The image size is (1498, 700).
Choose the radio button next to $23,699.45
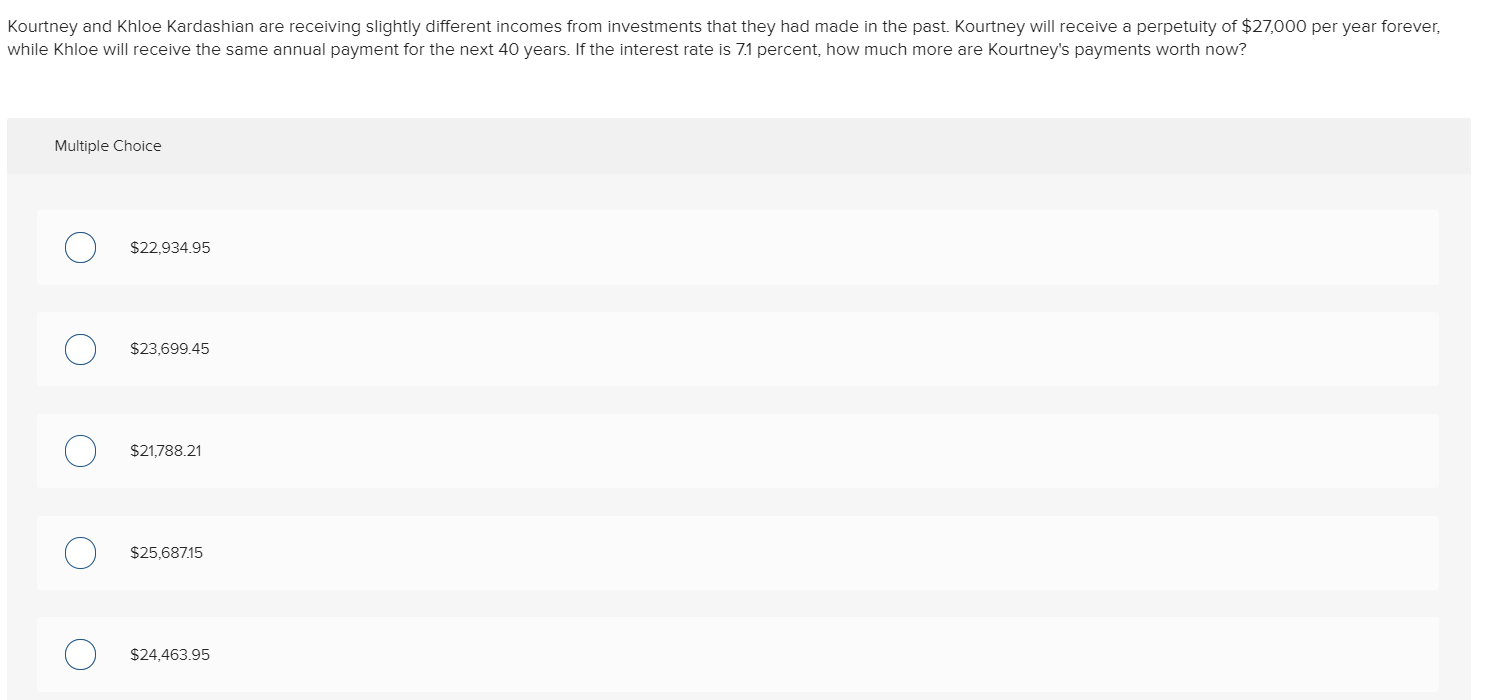(81, 349)
